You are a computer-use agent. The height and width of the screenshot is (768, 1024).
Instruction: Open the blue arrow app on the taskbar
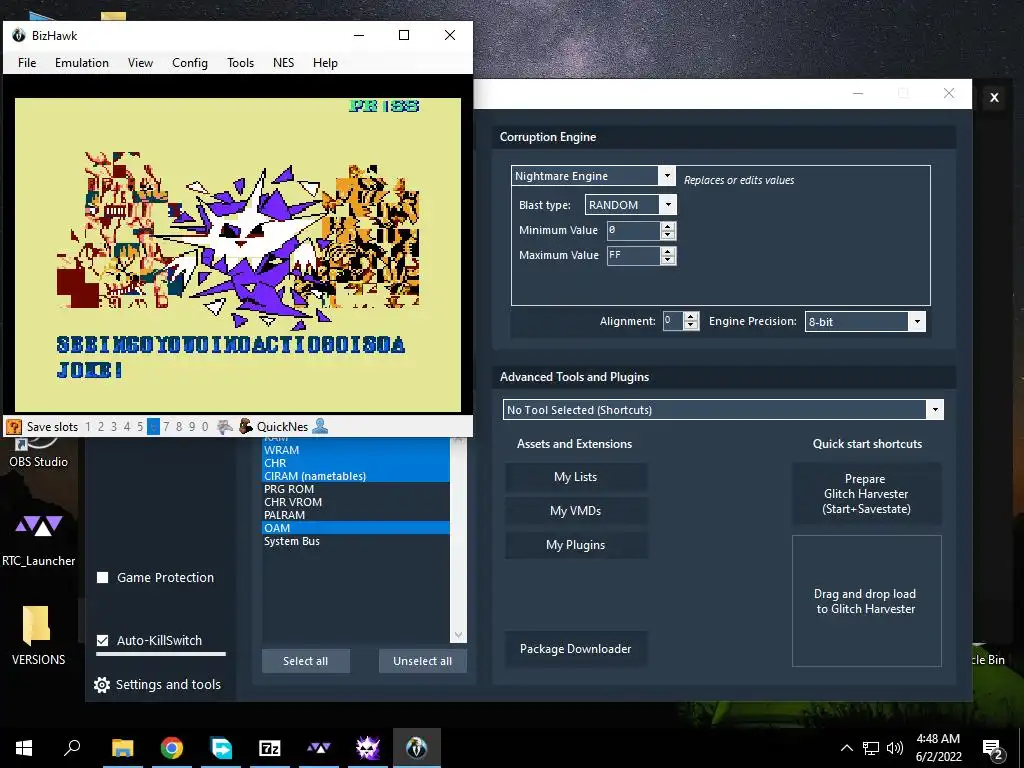(x=221, y=748)
